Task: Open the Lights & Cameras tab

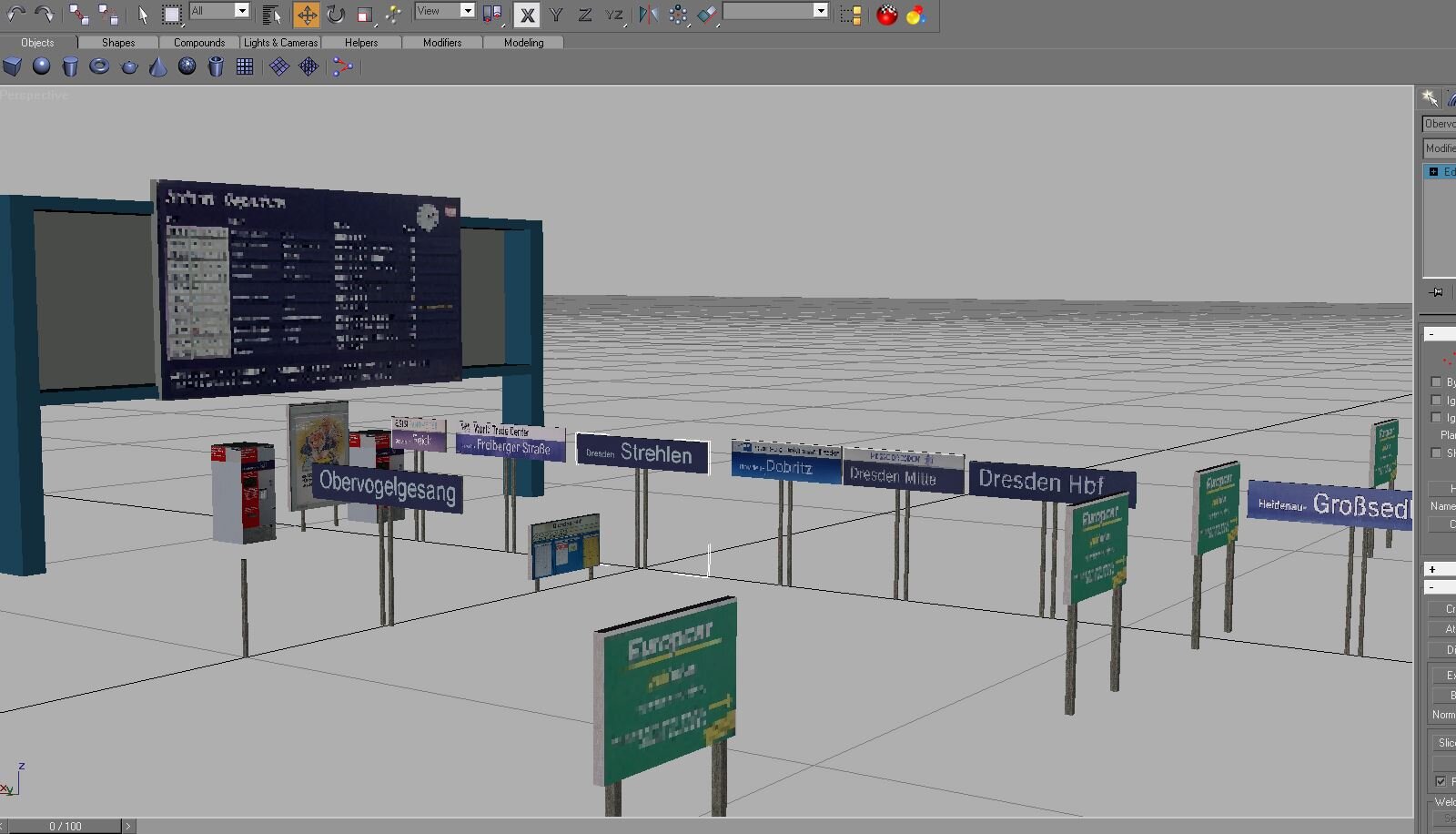Action: [x=280, y=43]
